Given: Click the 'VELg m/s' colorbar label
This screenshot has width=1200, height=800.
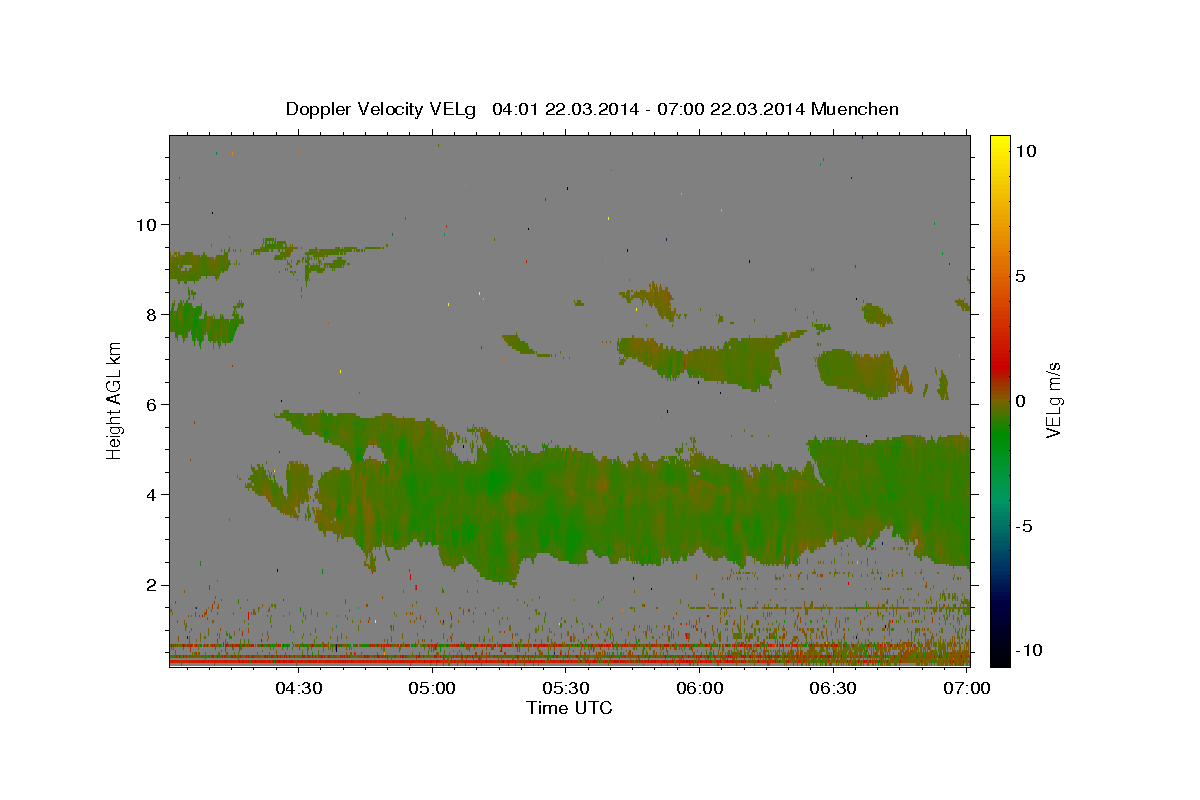Looking at the screenshot, I should coord(1053,401).
